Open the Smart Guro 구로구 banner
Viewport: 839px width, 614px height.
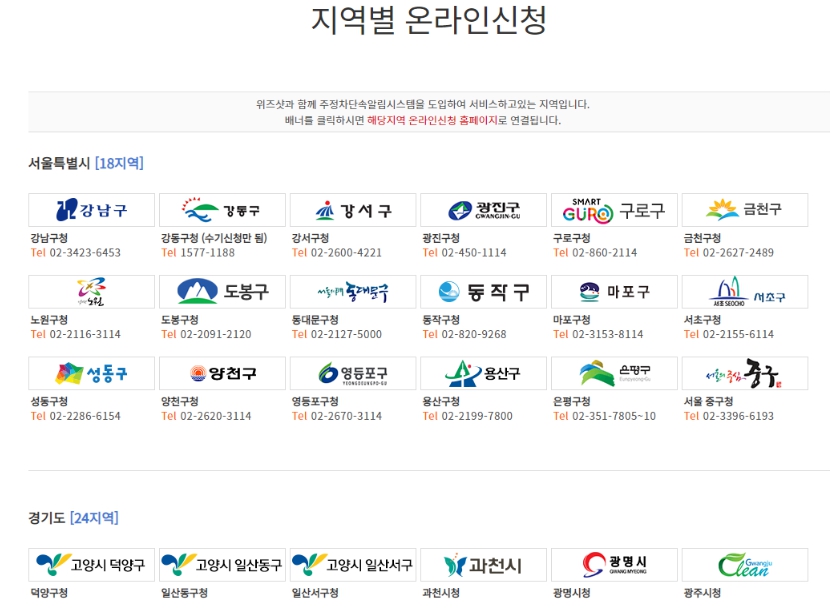[x=614, y=210]
